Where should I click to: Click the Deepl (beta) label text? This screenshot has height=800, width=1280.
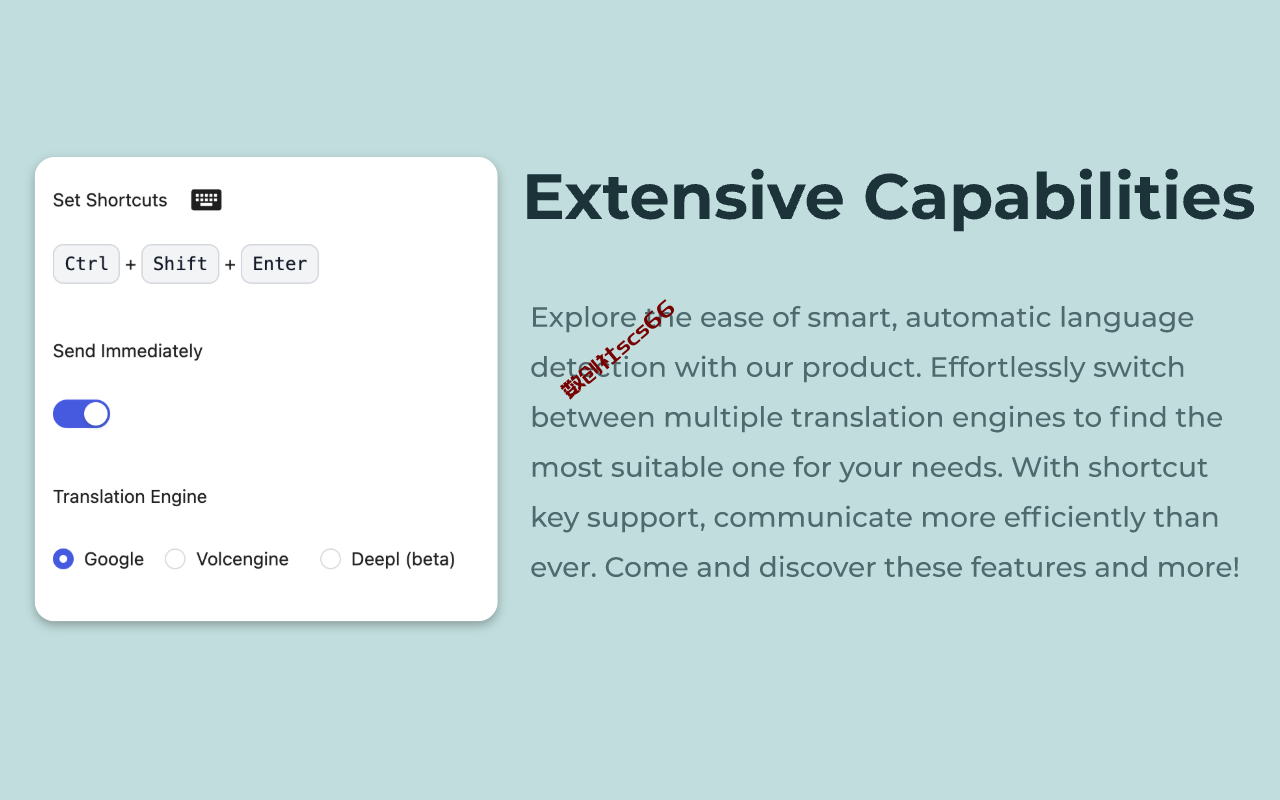click(403, 559)
